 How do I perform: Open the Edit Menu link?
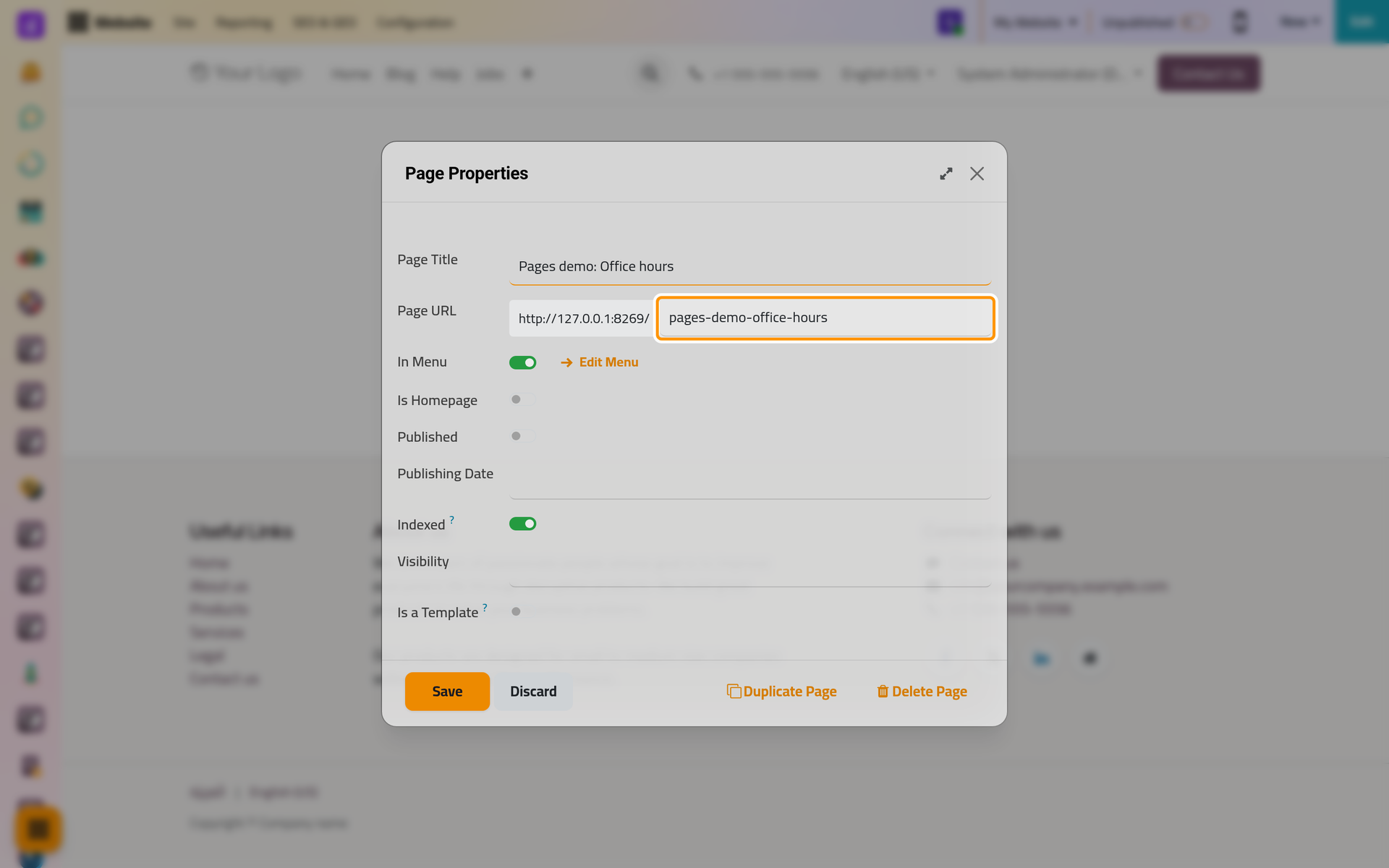(599, 362)
